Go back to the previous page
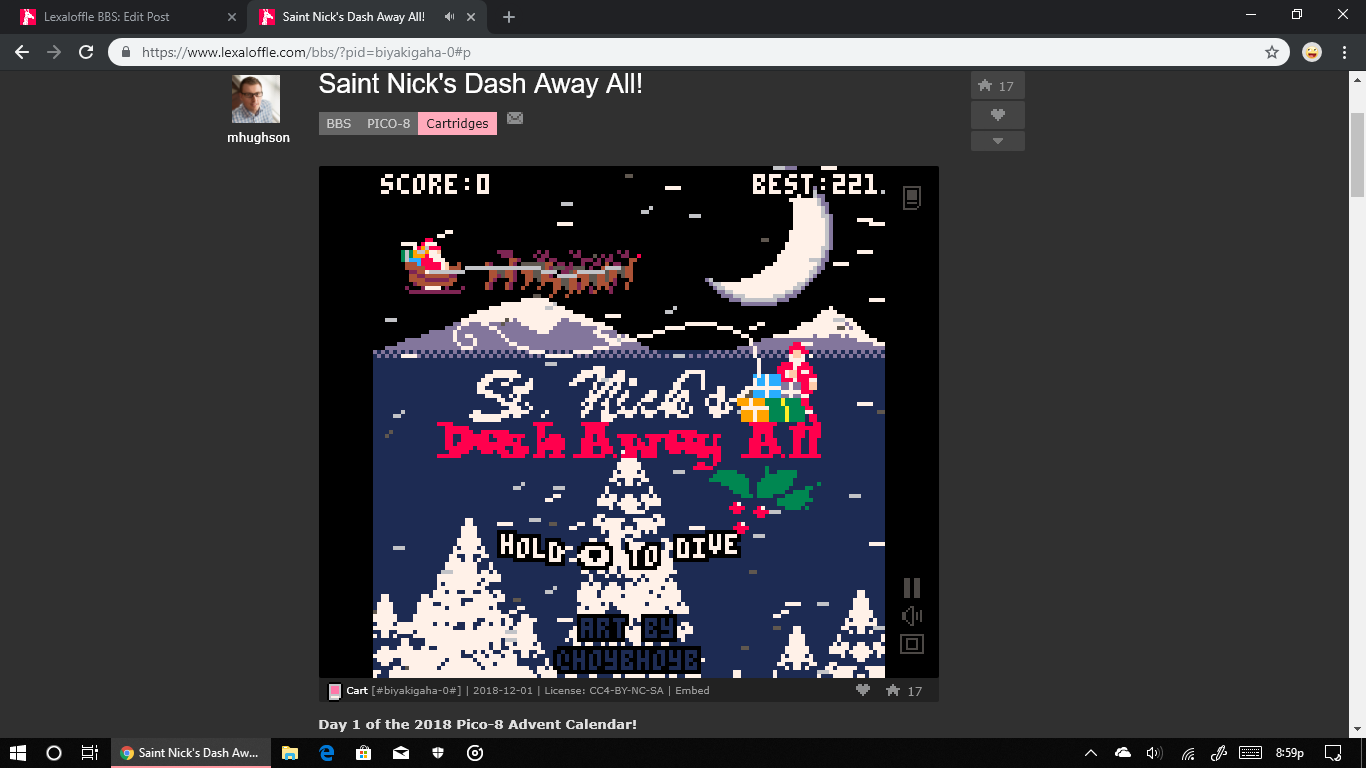This screenshot has height=768, width=1366. pos(22,52)
